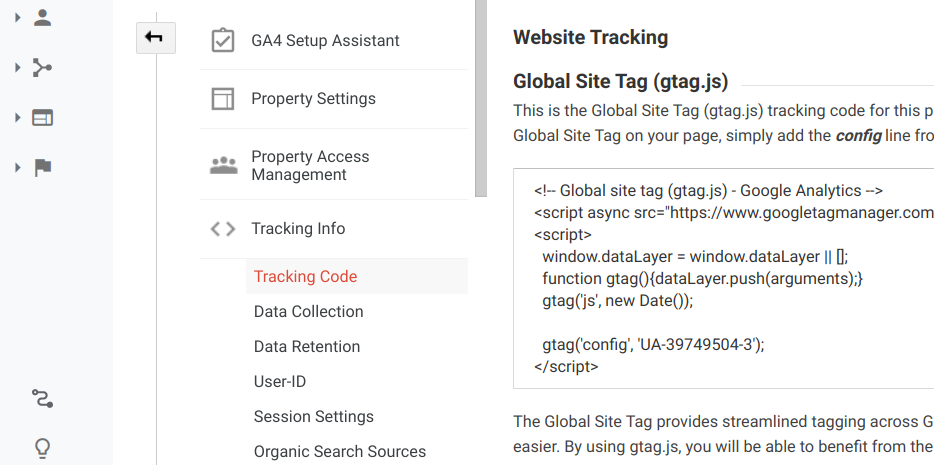Click inside the gtag.js tracking code box
Image resolution: width=934 pixels, height=465 pixels.
pos(723,278)
